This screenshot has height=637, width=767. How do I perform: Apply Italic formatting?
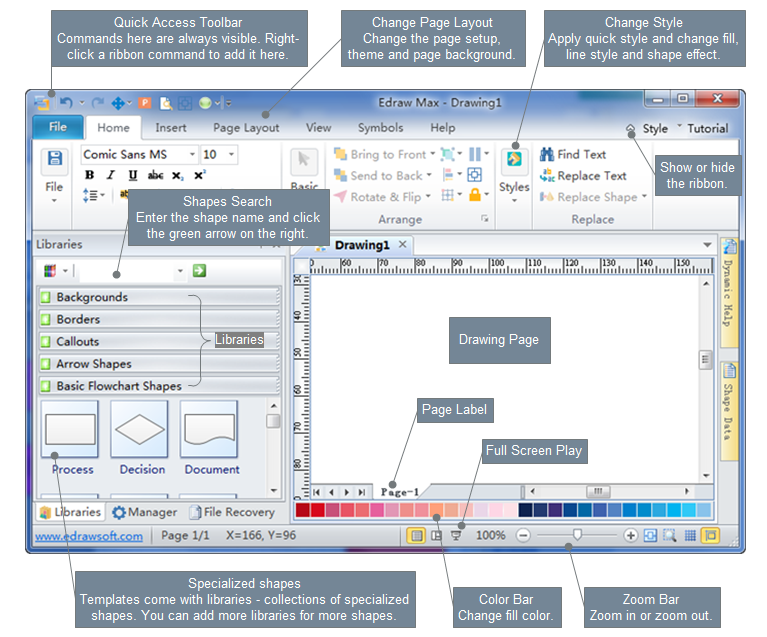(x=111, y=175)
